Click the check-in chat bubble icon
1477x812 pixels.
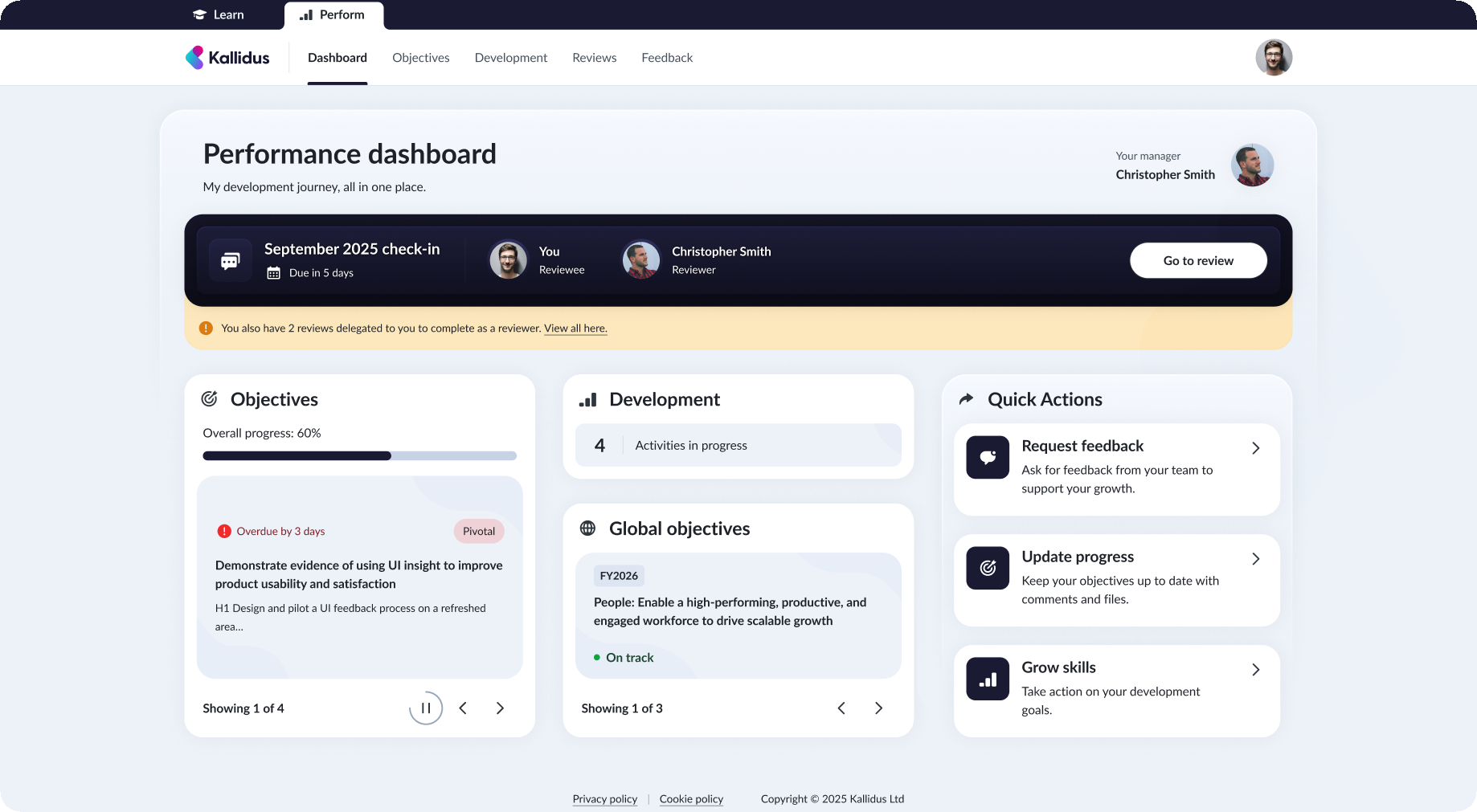(231, 261)
